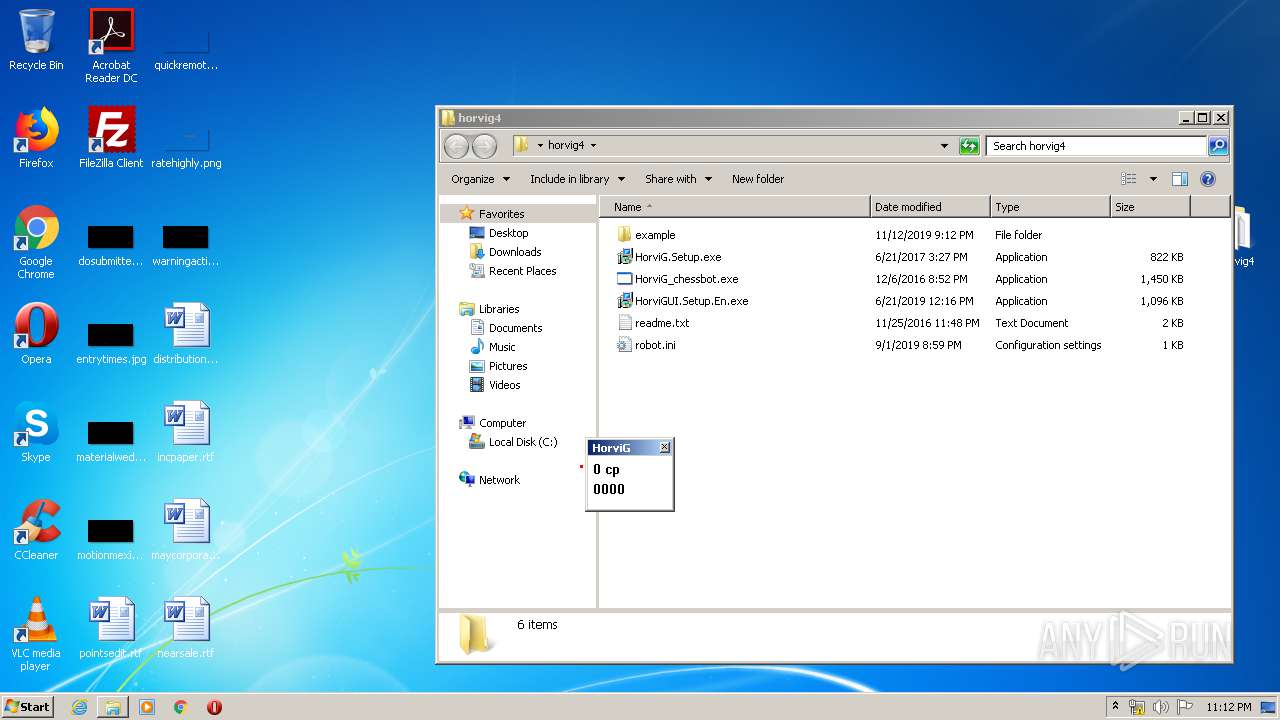Click Opera icon in taskbar
The width and height of the screenshot is (1280, 720).
pyautogui.click(x=214, y=707)
